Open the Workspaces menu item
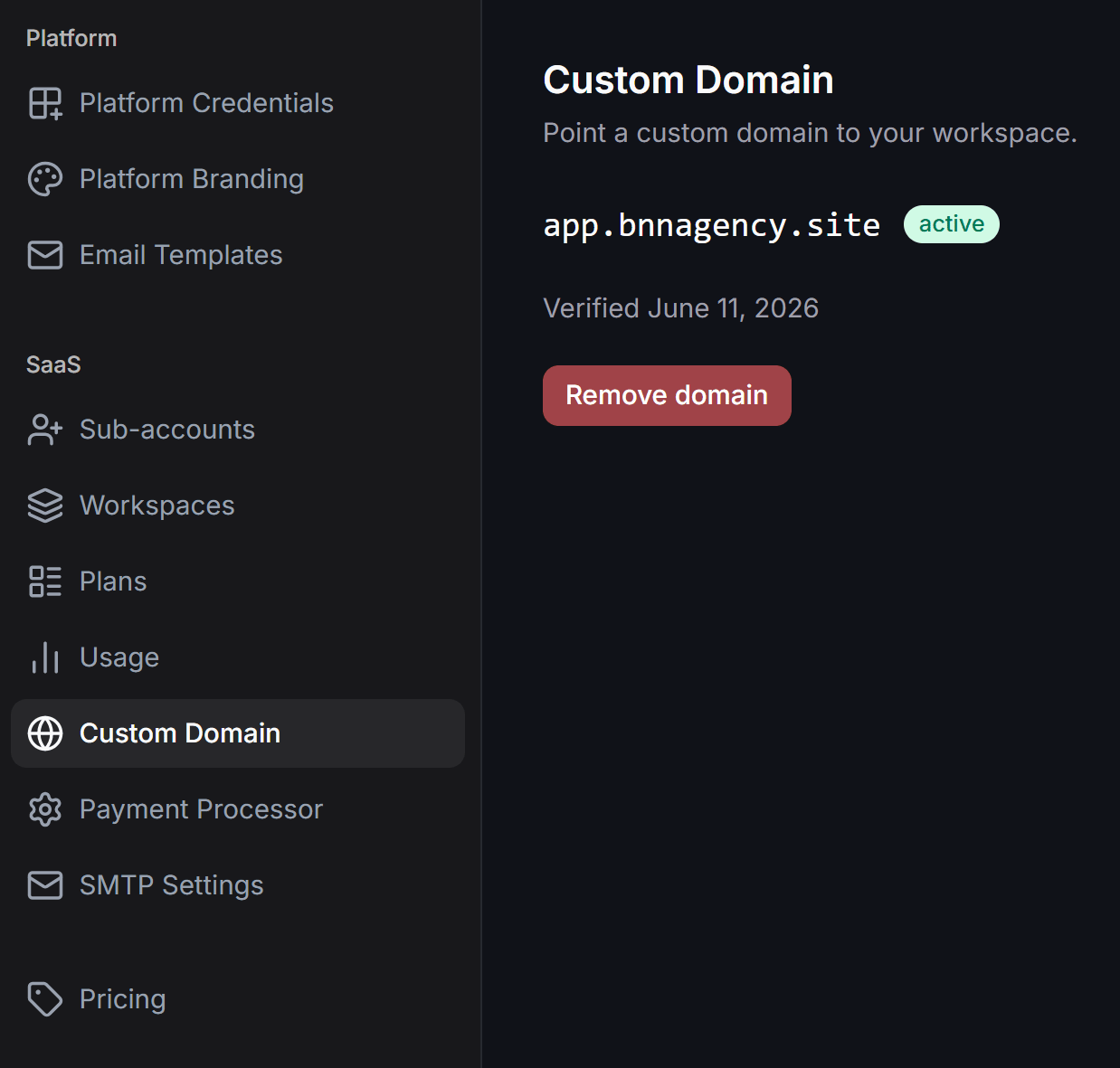 point(238,506)
